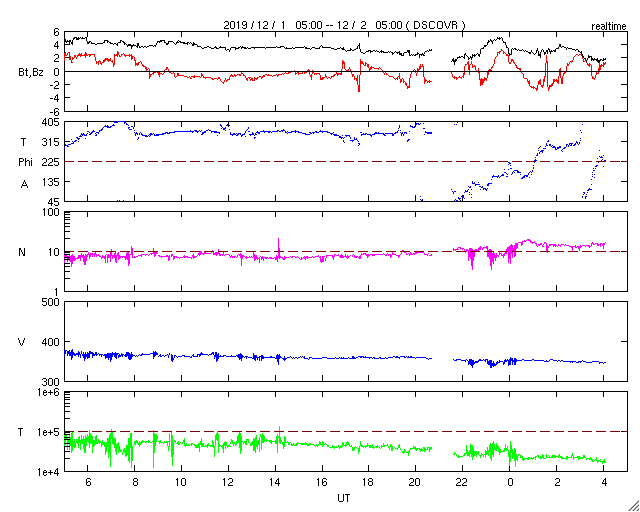Click the '400' tick on V panel
Screen dimensions: 640x512
point(51,342)
